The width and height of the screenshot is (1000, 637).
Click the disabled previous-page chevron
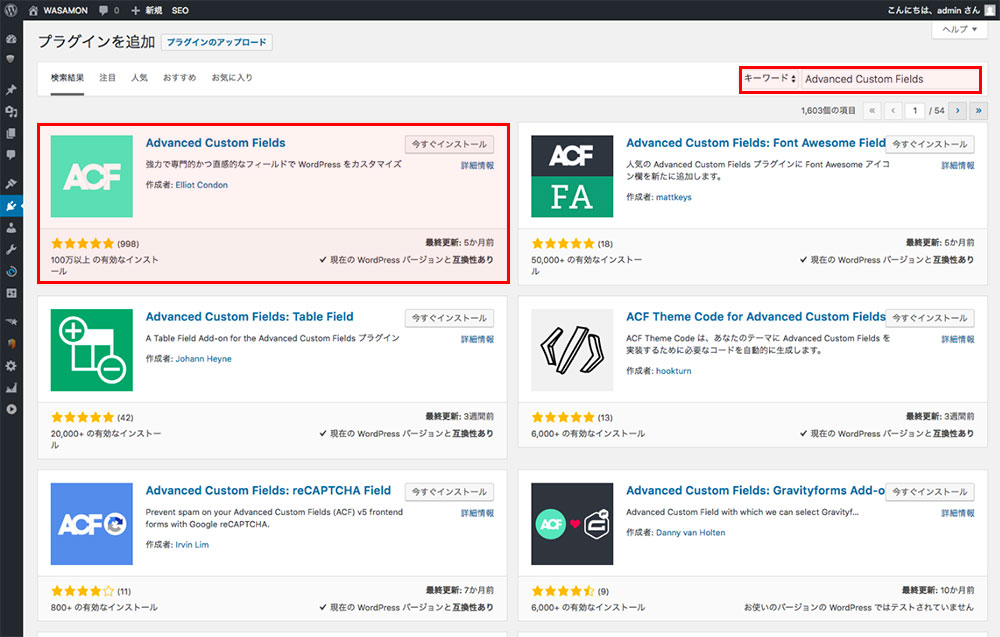pos(893,110)
